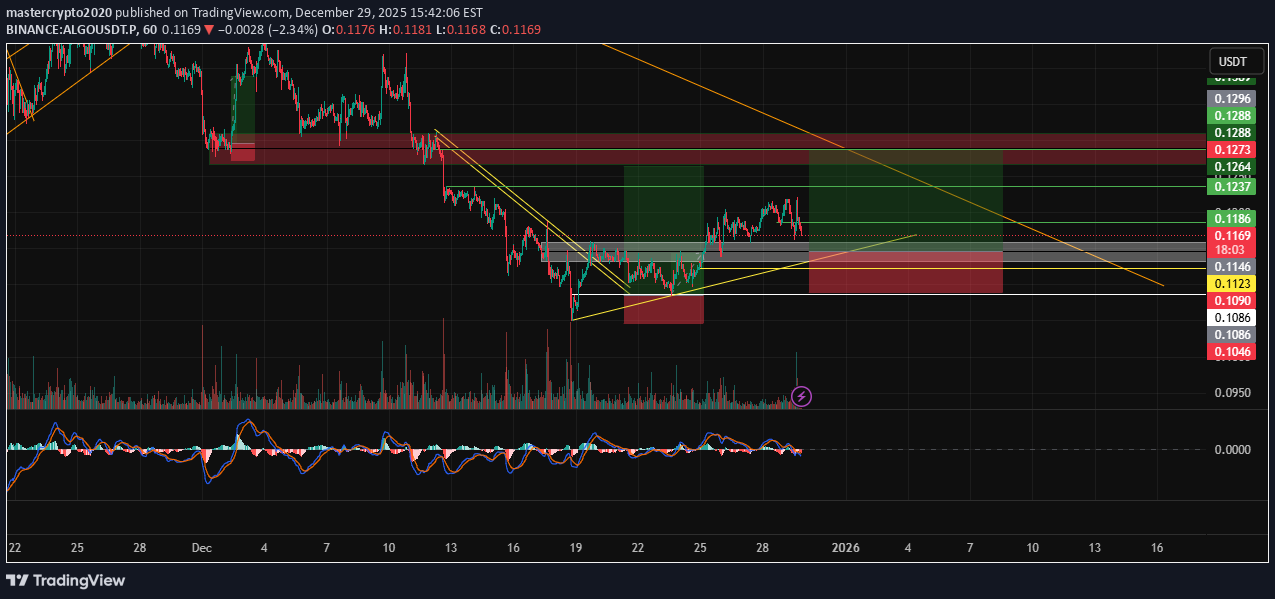Screen dimensions: 1275x599
Task: Click the purple lightning bolt event icon
Action: pyautogui.click(x=802, y=396)
